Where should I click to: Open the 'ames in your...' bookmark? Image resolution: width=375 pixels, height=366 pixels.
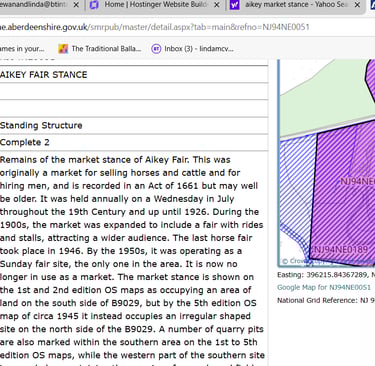(x=22, y=49)
